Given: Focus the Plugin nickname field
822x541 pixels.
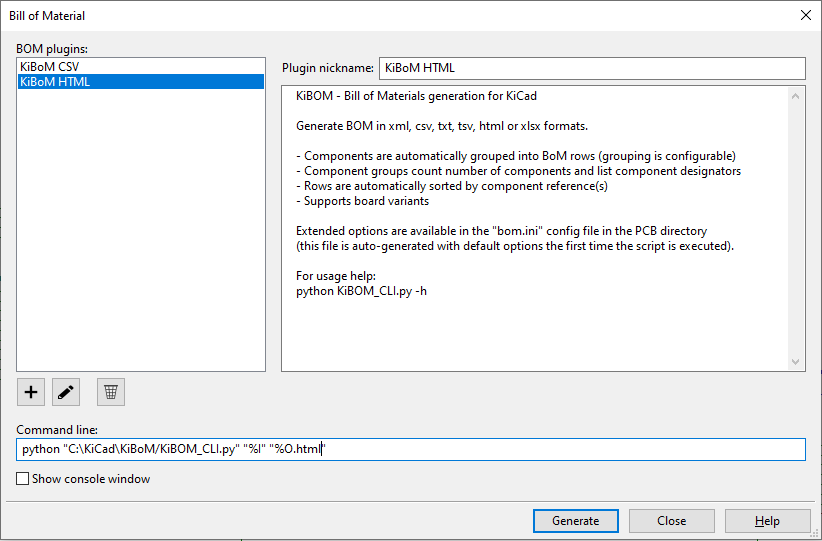Looking at the screenshot, I should pyautogui.click(x=592, y=68).
